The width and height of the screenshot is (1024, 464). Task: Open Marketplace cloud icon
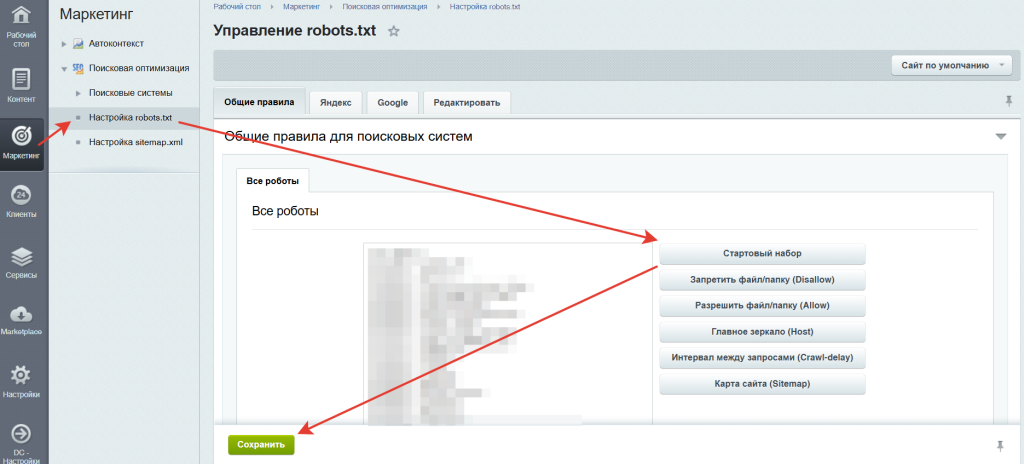tap(22, 317)
